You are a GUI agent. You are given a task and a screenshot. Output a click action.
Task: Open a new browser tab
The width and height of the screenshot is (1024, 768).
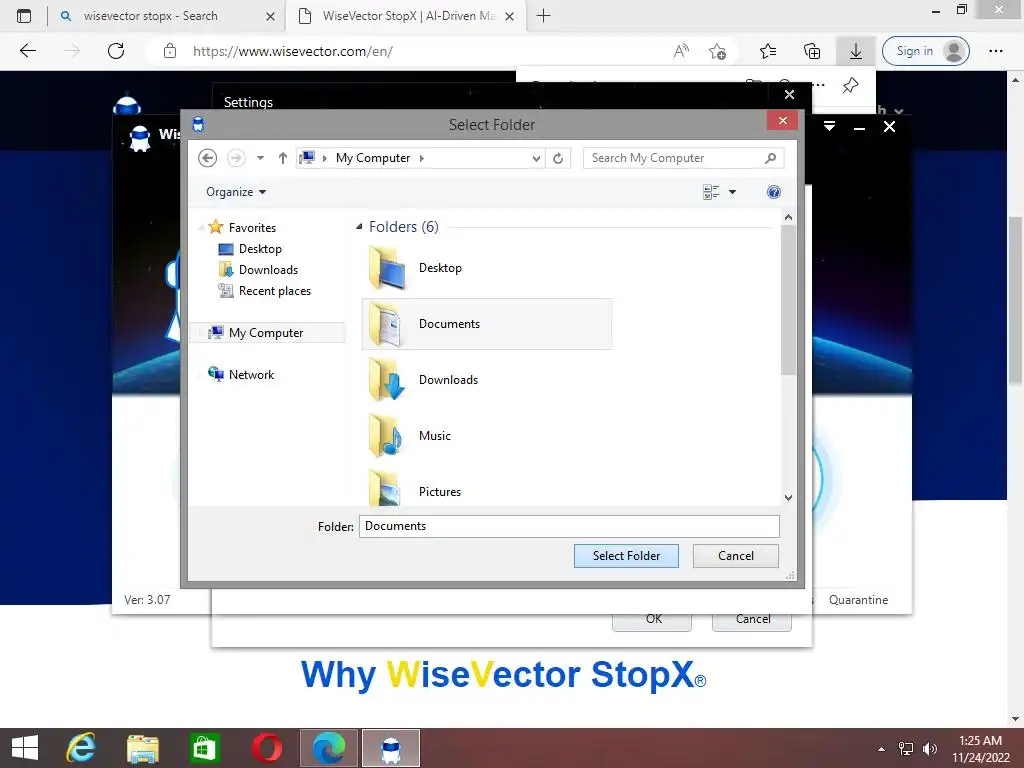click(543, 16)
